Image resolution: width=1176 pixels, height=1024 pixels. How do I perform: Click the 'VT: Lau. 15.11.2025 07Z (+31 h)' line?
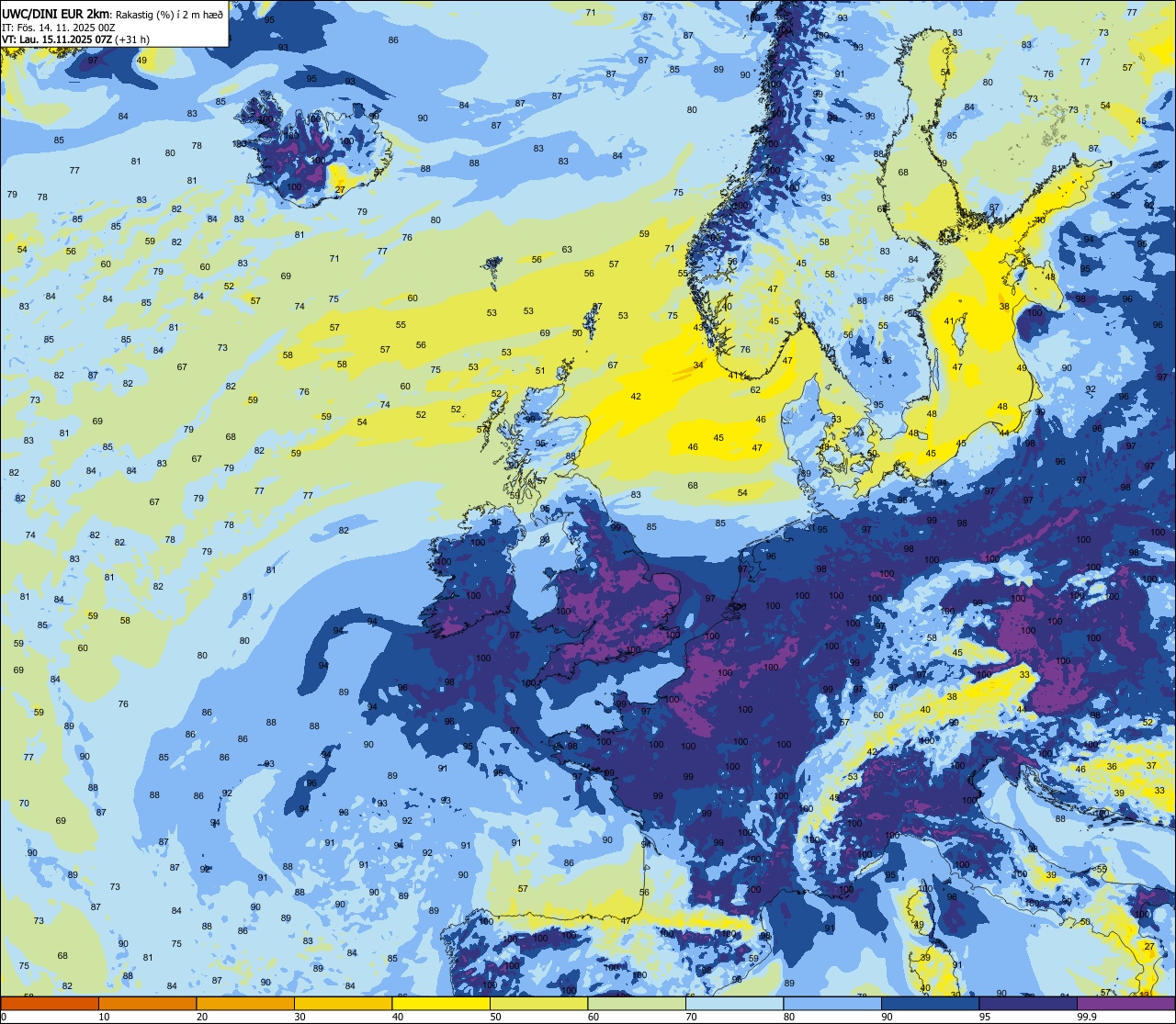pyautogui.click(x=76, y=39)
